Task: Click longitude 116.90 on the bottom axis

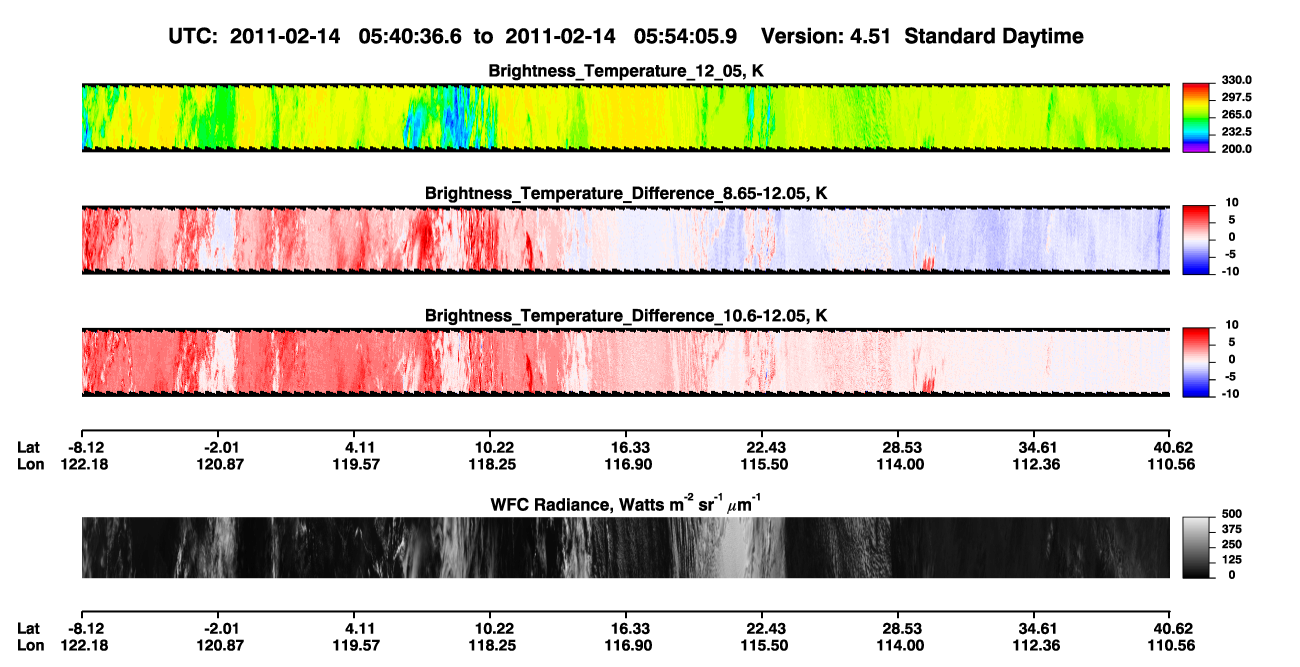Action: pyautogui.click(x=626, y=646)
